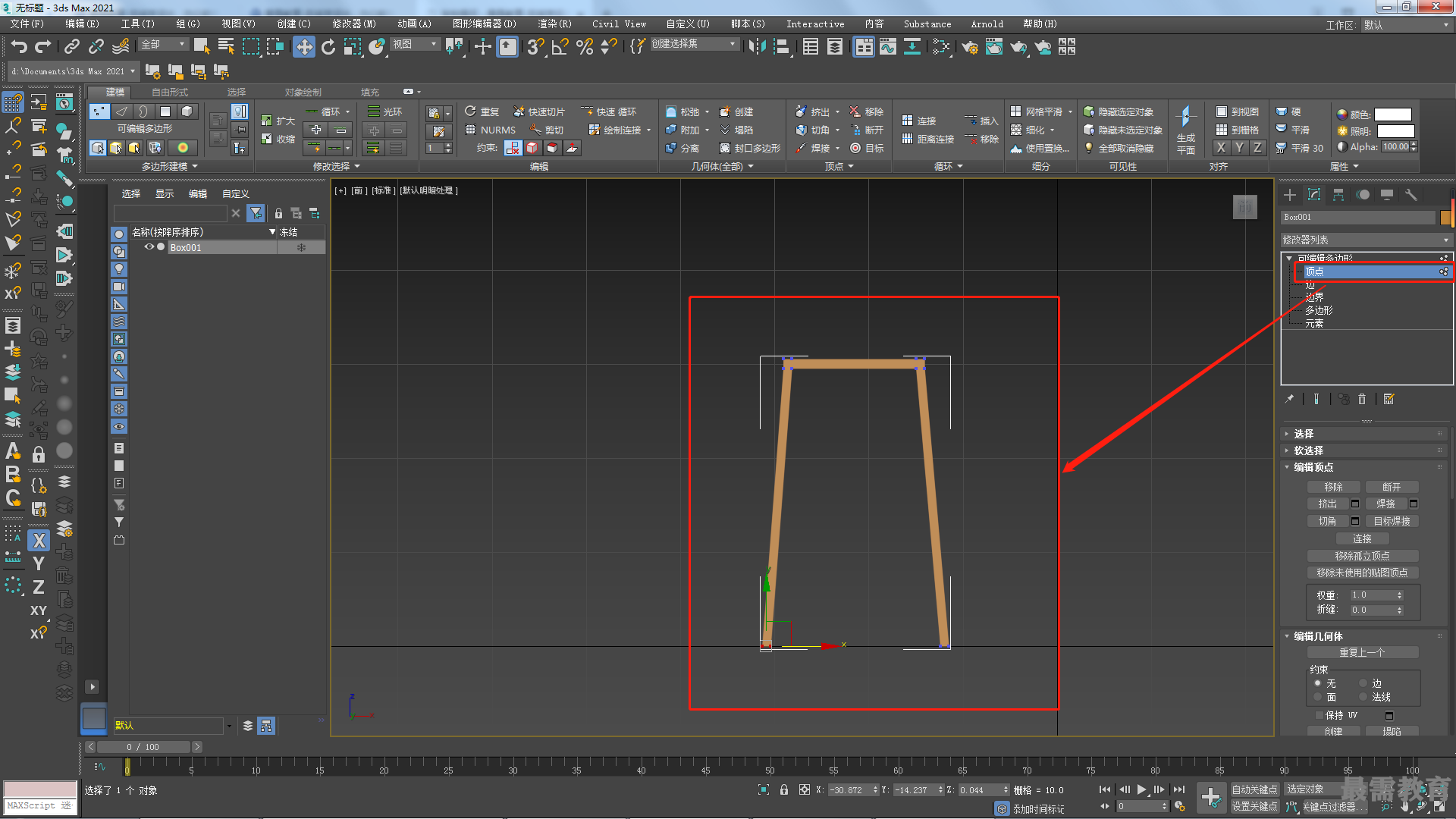This screenshot has width=1456, height=819.
Task: Click Configure Modifier Sets icon
Action: coord(1389,399)
